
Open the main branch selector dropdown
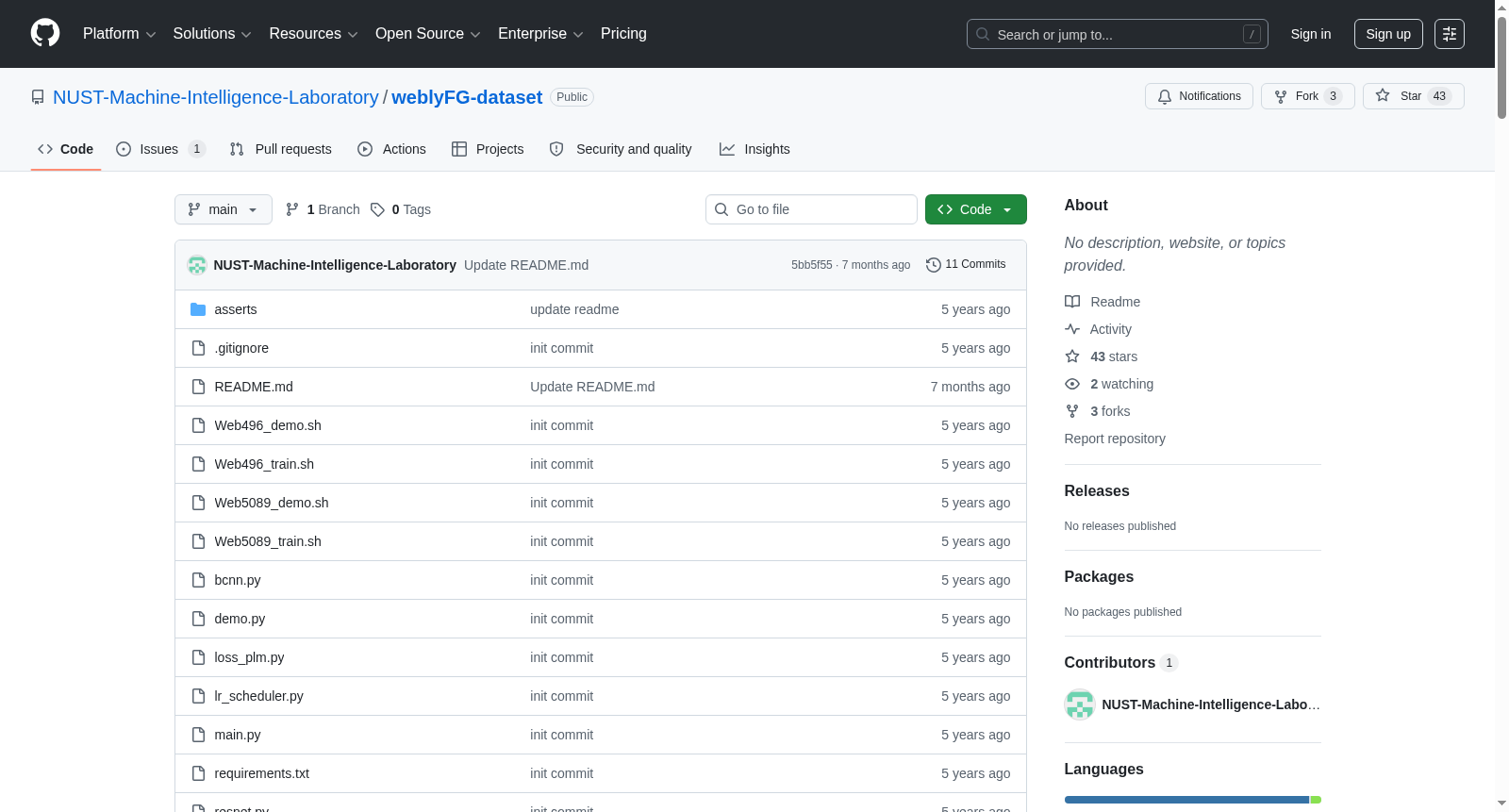(224, 209)
